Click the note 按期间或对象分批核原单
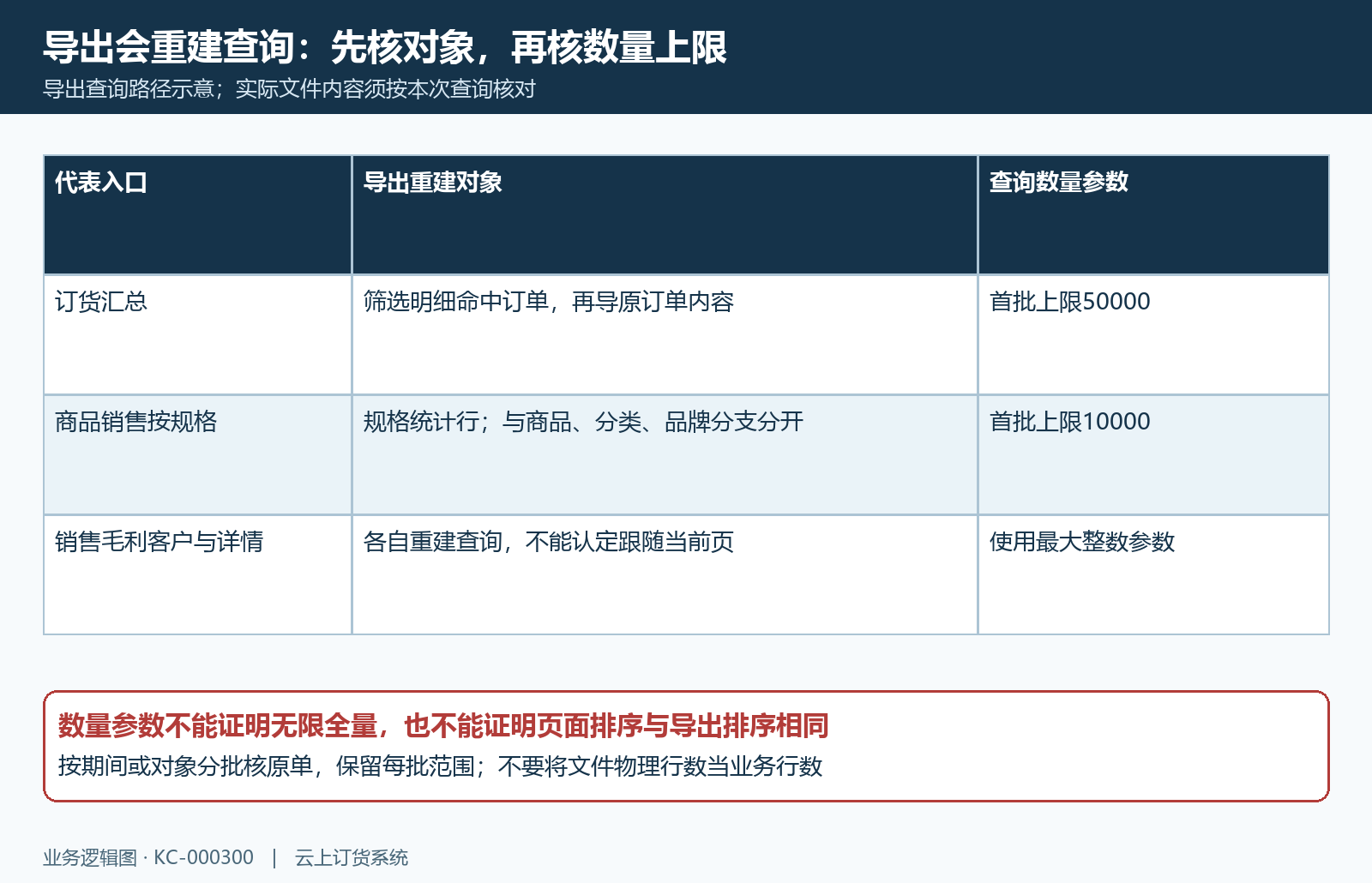1372x883 pixels. pos(185,766)
